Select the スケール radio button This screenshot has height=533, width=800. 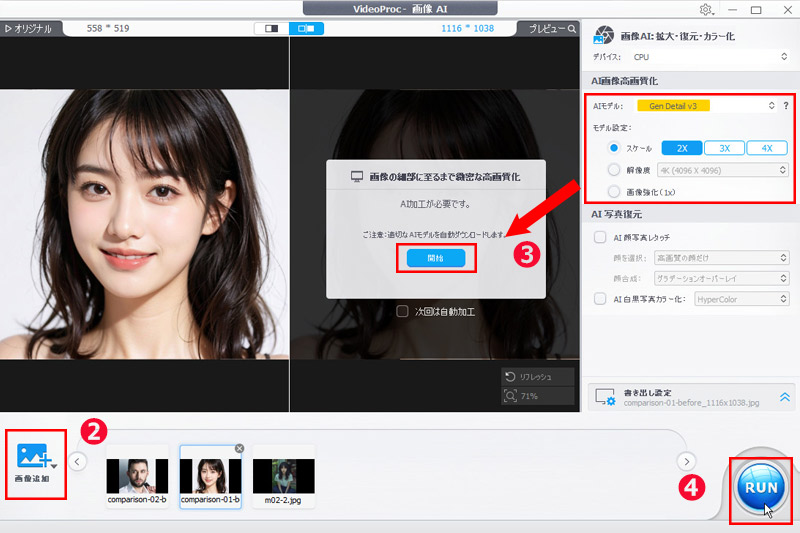pyautogui.click(x=614, y=147)
